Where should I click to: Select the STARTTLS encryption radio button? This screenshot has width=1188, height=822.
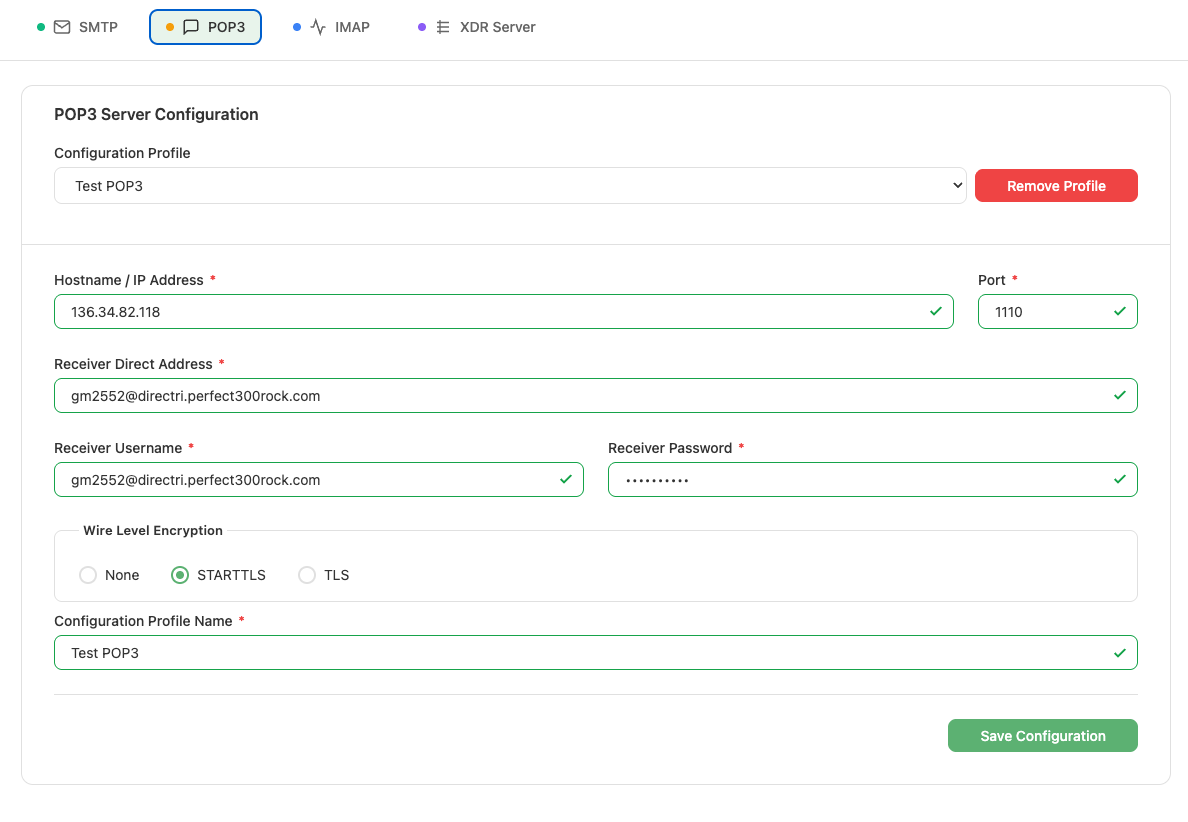[180, 575]
